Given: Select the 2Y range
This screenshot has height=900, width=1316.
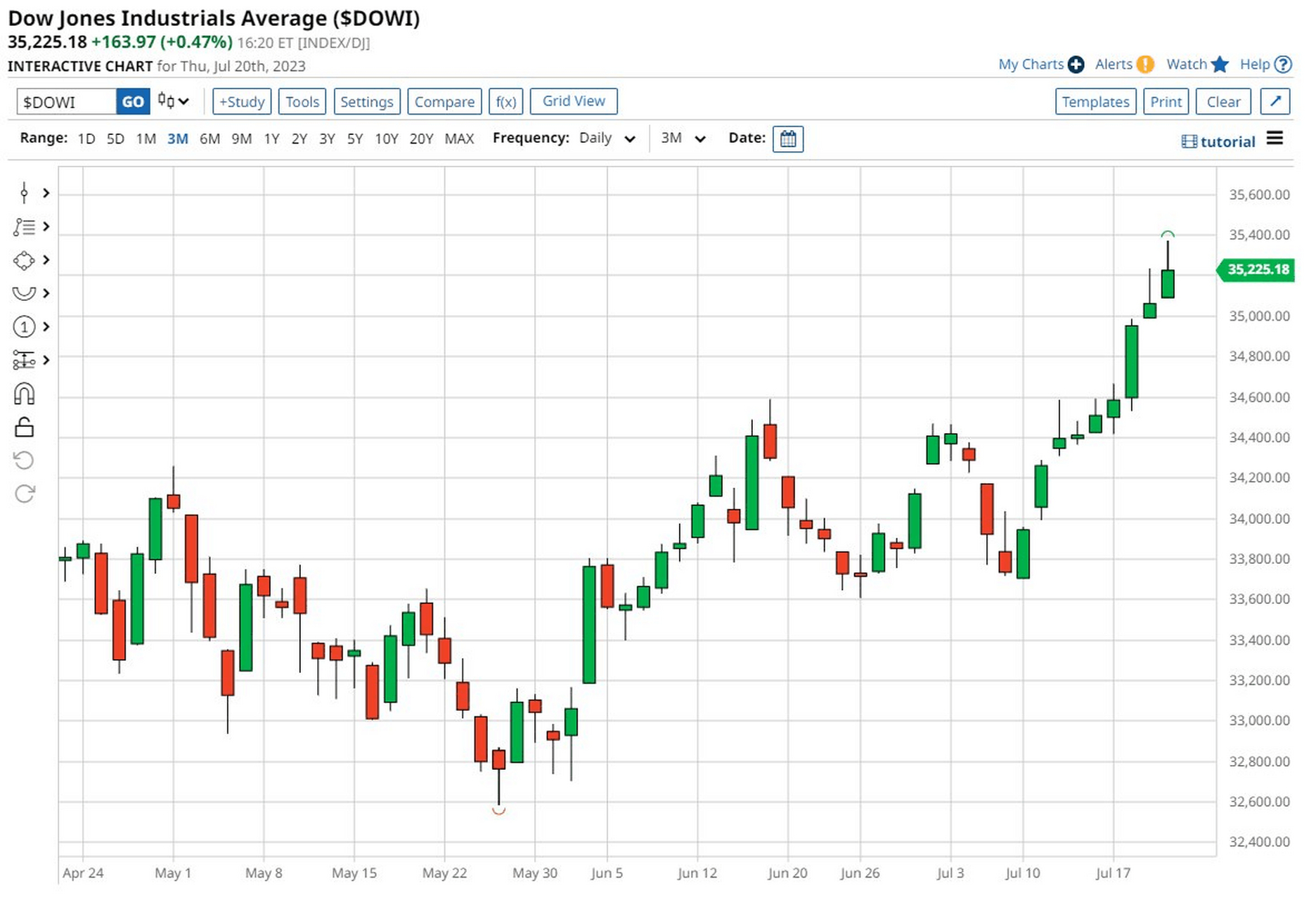Looking at the screenshot, I should [299, 139].
